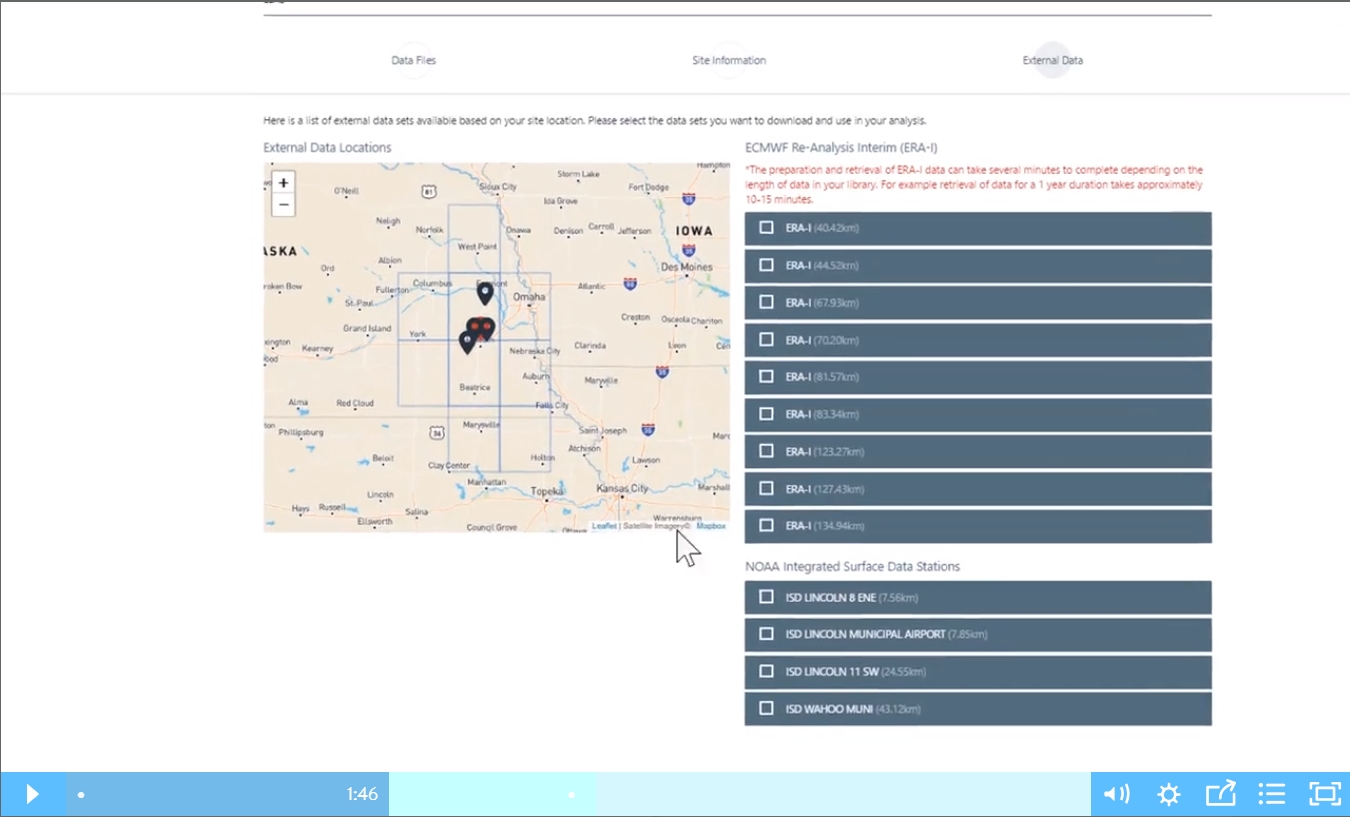Open the Mapbox attribution link
This screenshot has height=817, width=1350.
coord(711,526)
